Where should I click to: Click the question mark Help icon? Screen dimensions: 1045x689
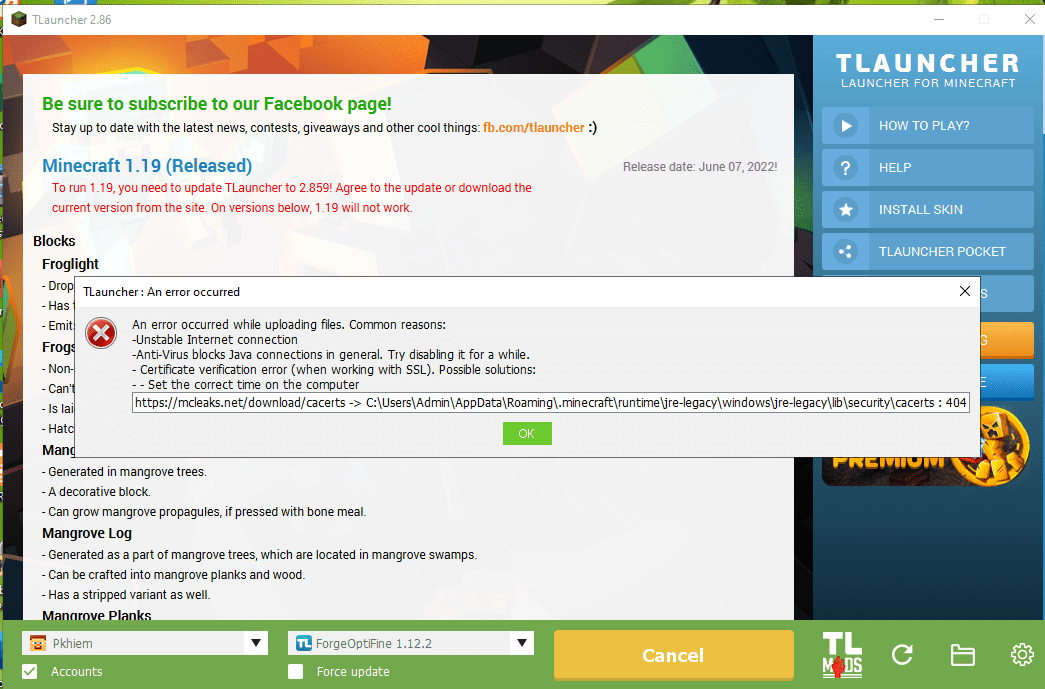coord(846,167)
